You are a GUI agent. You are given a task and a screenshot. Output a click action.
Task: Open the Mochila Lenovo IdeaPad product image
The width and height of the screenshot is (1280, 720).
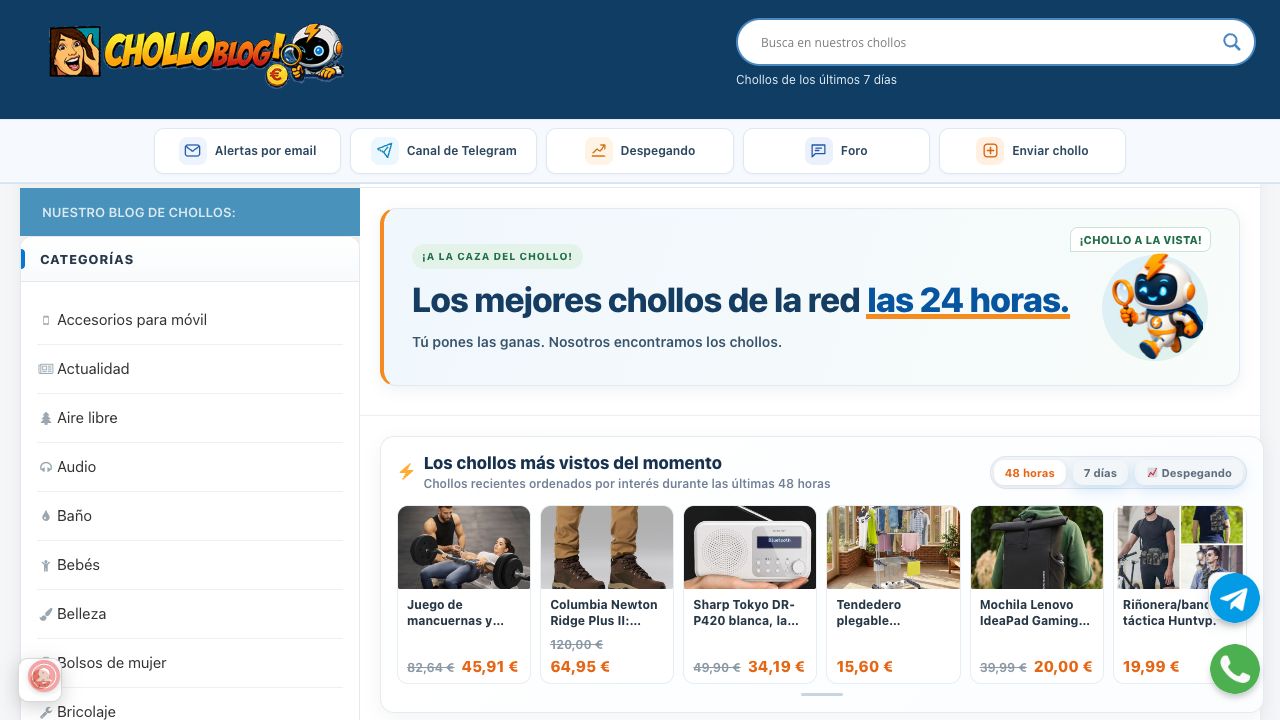click(1037, 547)
